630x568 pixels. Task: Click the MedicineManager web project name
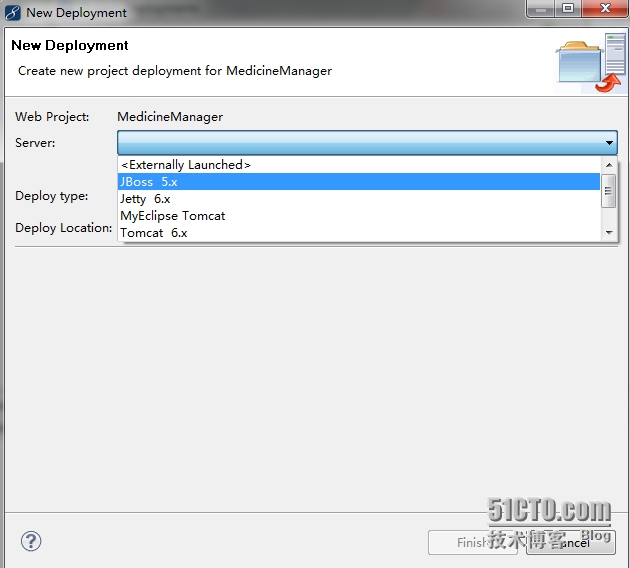(x=170, y=117)
